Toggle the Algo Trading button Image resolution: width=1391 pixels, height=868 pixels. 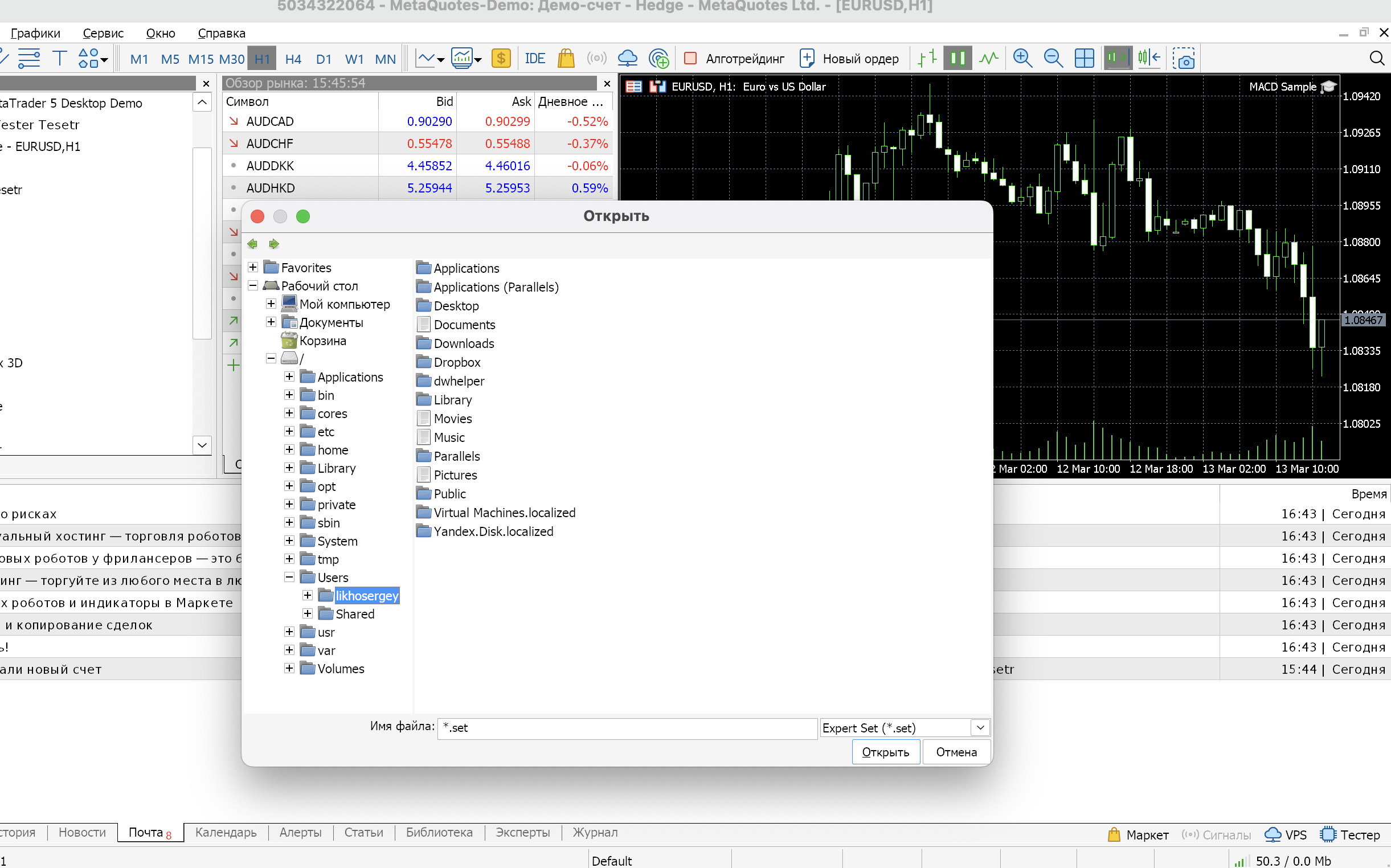tap(733, 59)
